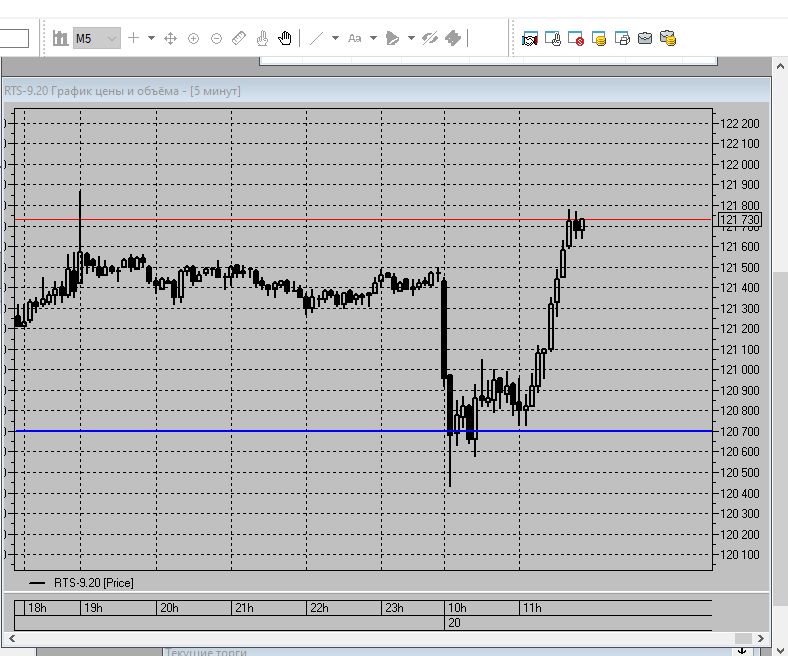Click the 'Текущие торги' window title

206,652
